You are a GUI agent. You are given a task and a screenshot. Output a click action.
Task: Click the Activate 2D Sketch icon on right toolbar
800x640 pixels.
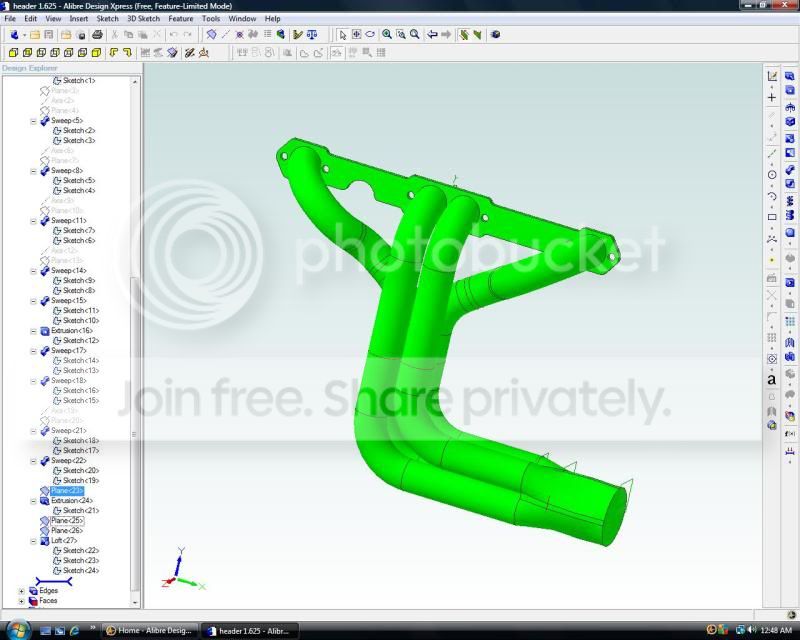(772, 76)
